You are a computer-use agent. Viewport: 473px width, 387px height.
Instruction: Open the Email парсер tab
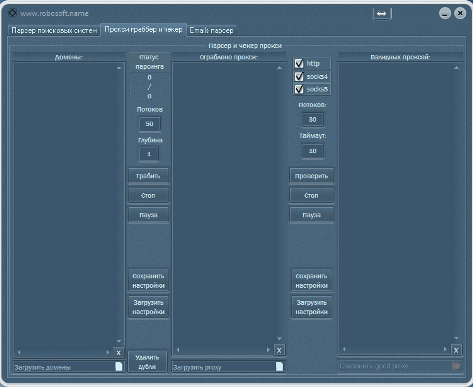pyautogui.click(x=211, y=30)
